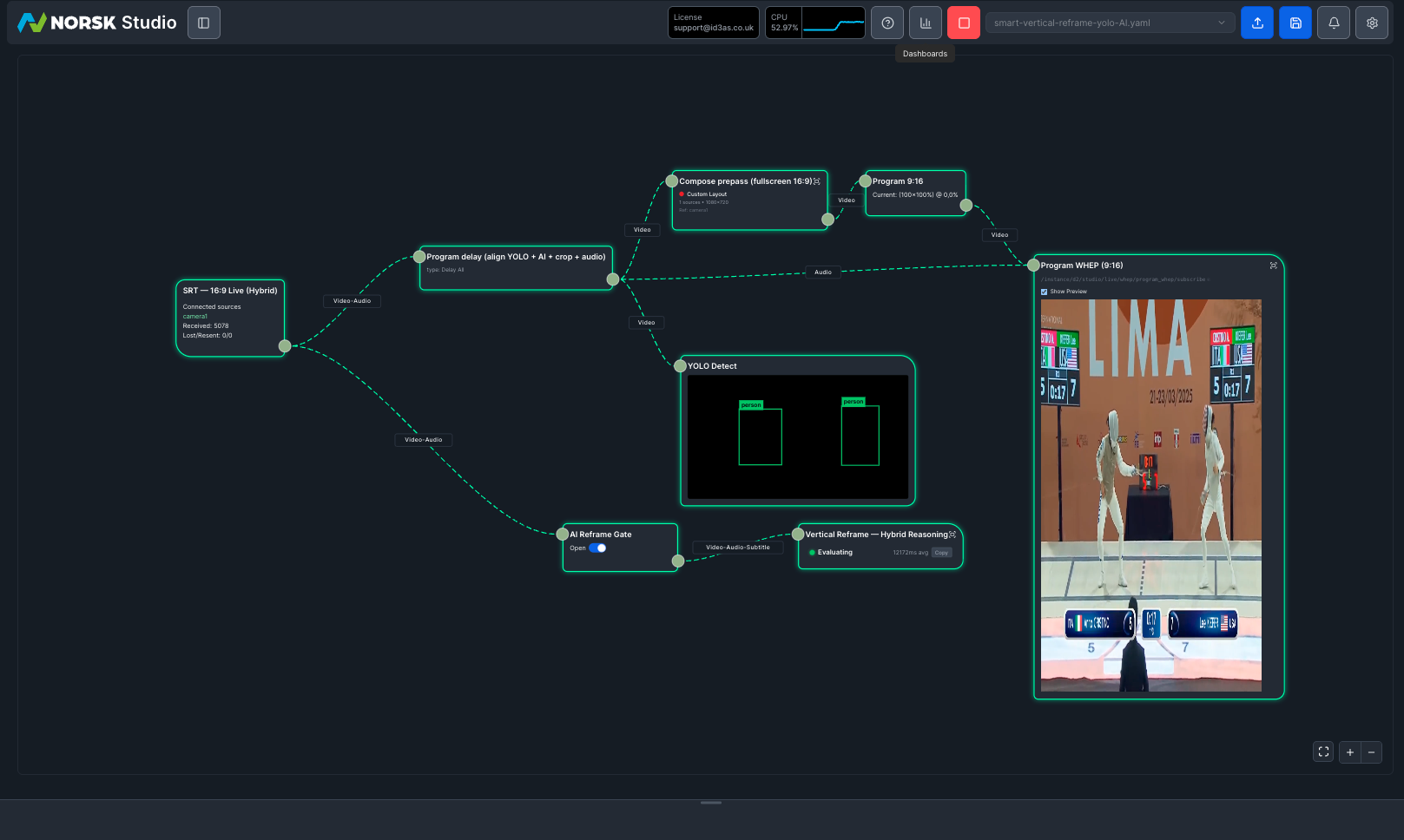Viewport: 1404px width, 840px height.
Task: Select the Program delay node title
Action: coord(516,257)
